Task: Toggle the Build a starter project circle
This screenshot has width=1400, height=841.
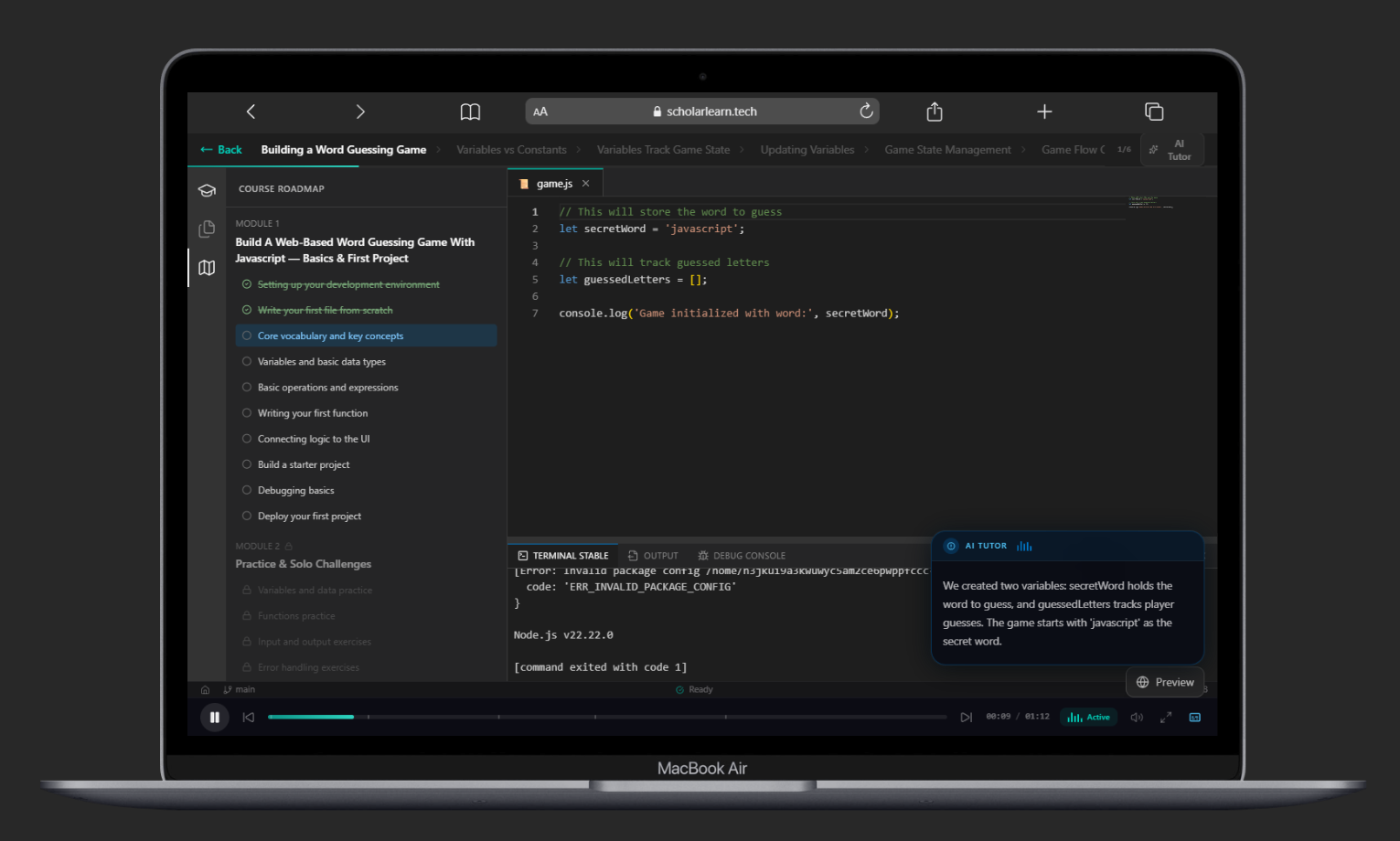Action: (247, 464)
